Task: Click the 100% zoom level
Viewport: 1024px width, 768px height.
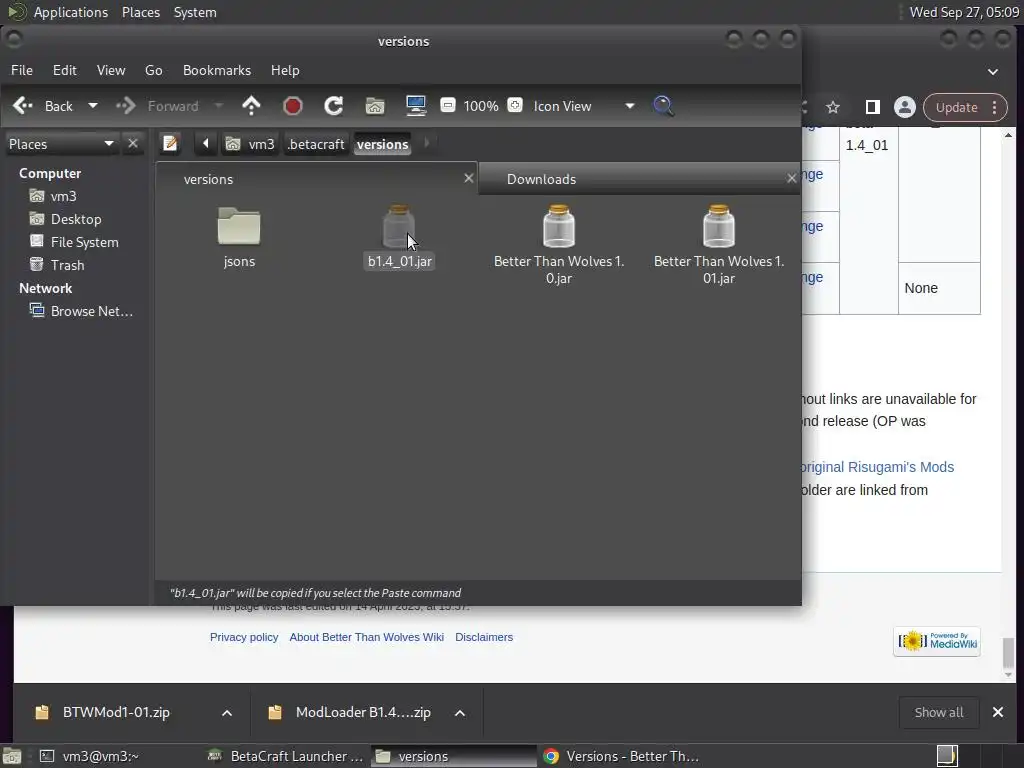Action: click(481, 106)
